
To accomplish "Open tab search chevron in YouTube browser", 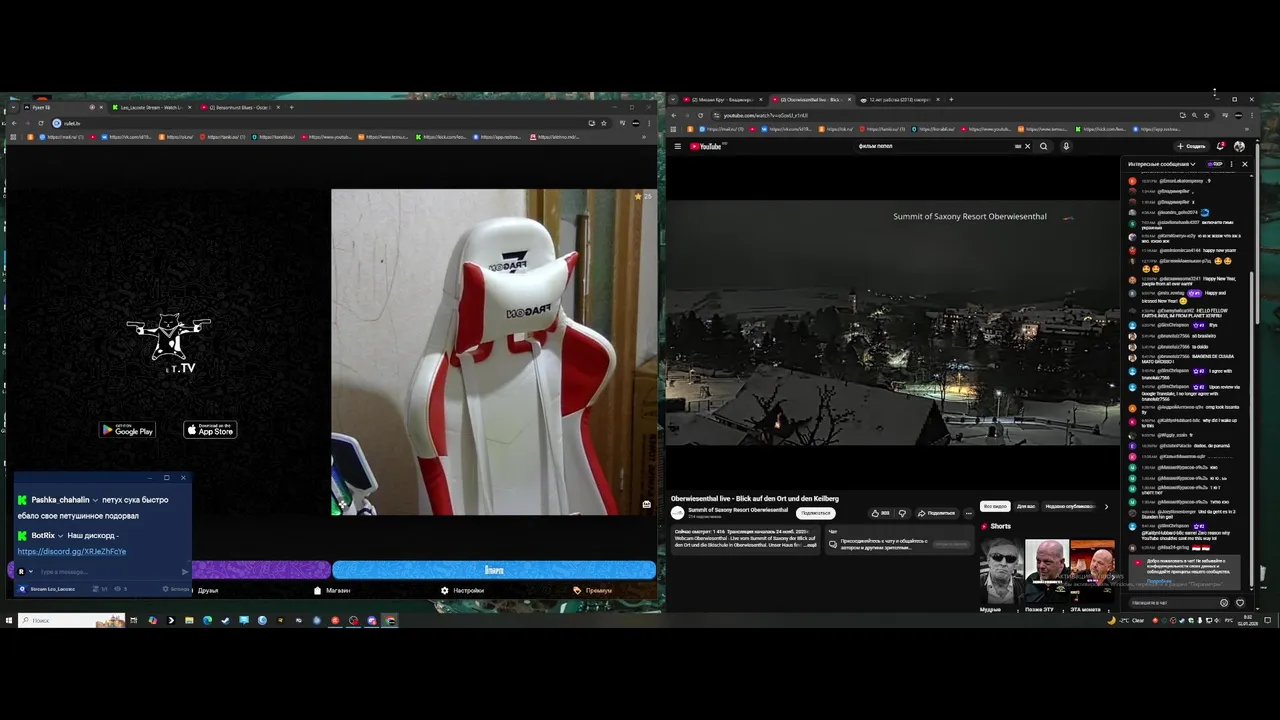I will [x=673, y=99].
